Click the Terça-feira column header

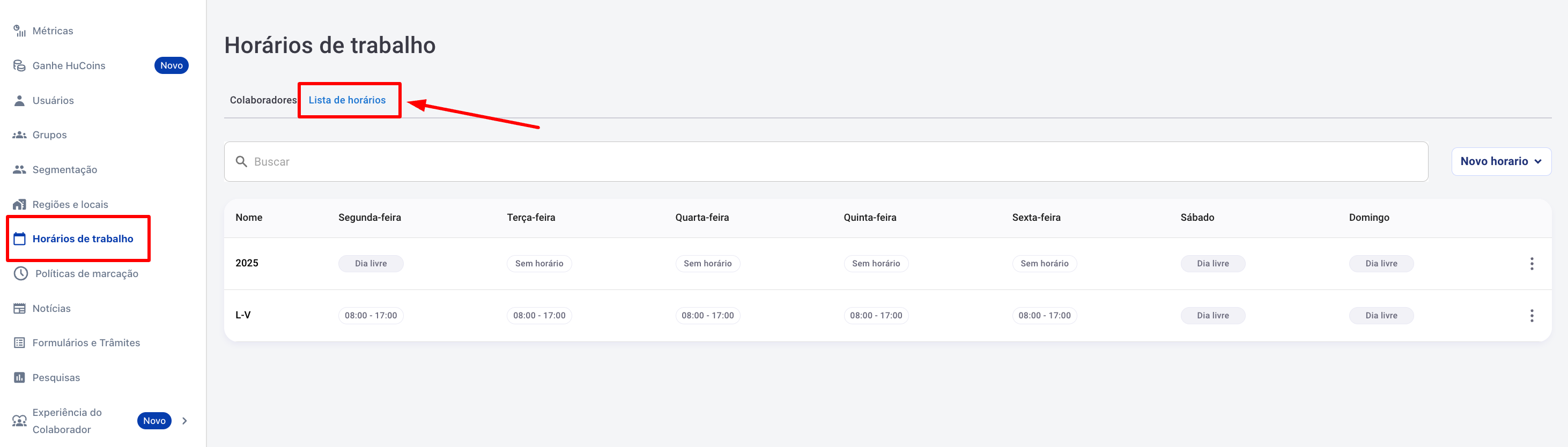[531, 218]
